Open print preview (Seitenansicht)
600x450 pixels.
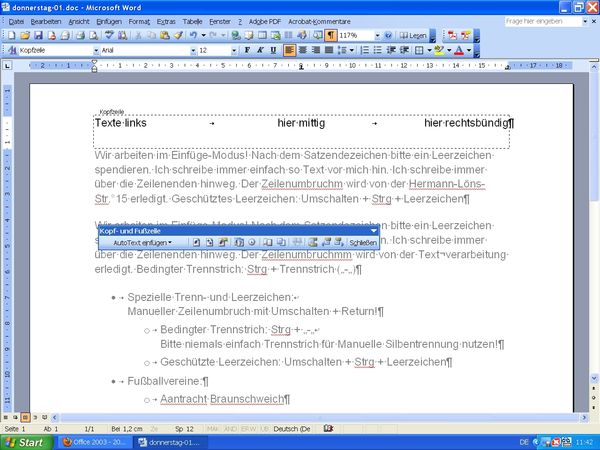click(93, 36)
